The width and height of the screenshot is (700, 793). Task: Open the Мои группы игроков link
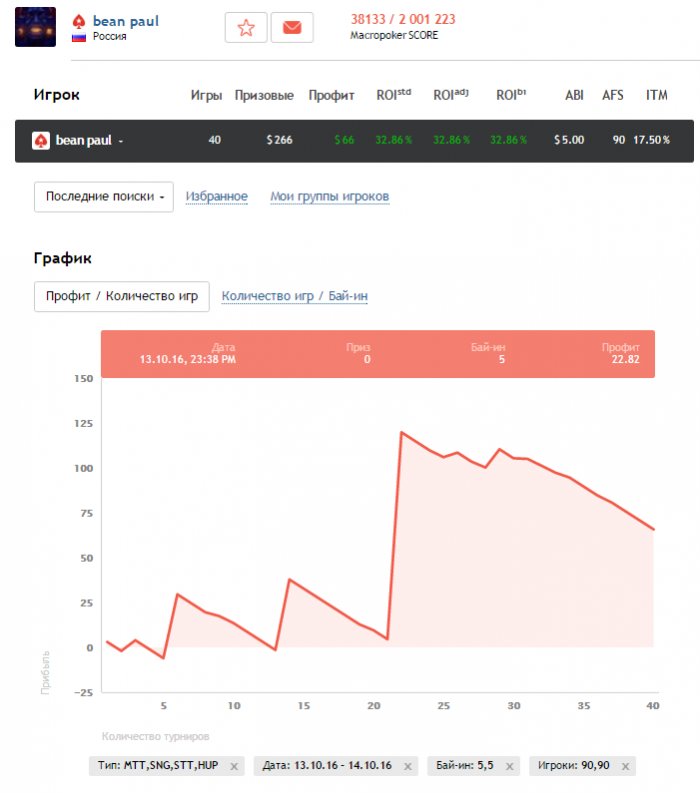tap(329, 197)
